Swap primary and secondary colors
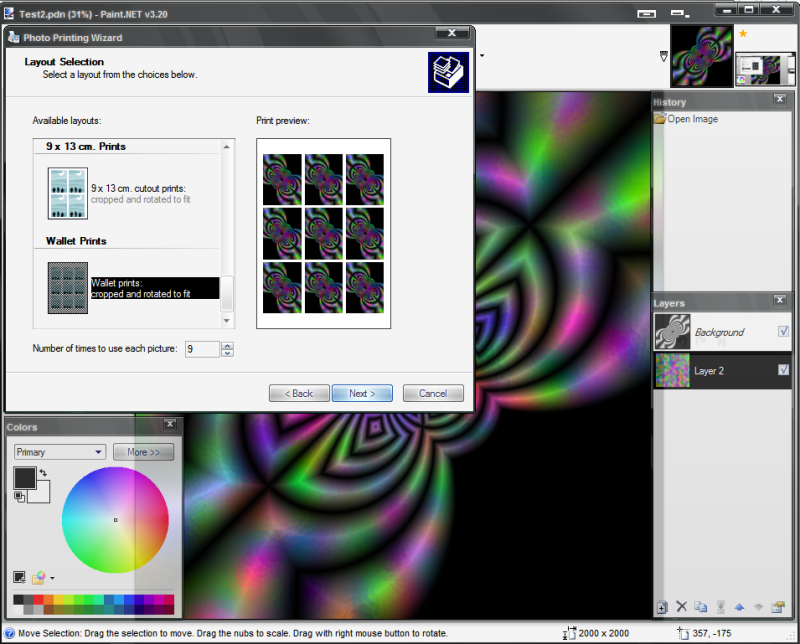Viewport: 800px width, 644px height. [x=43, y=472]
